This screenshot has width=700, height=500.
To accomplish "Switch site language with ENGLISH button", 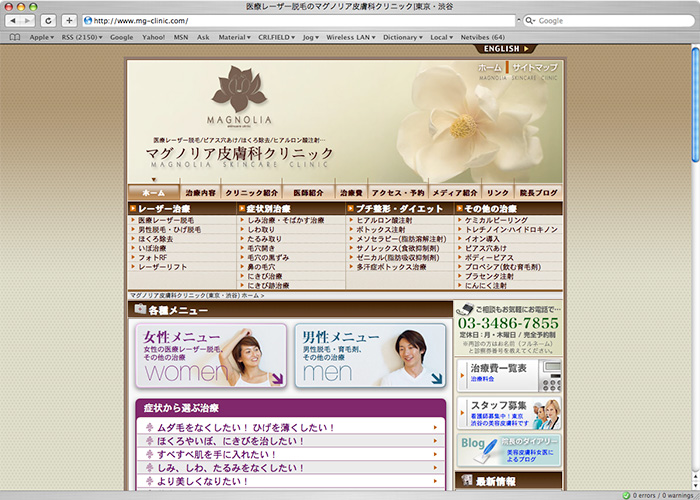I will click(x=505, y=49).
